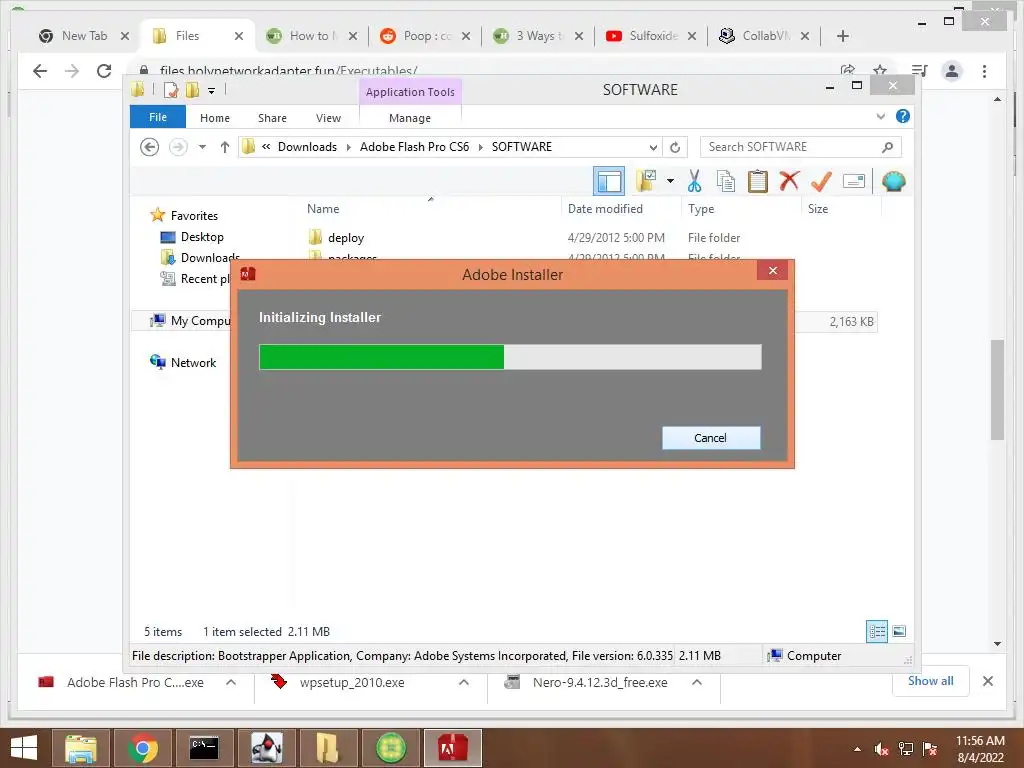Show hidden tray icons arrow
The width and height of the screenshot is (1024, 768).
(857, 749)
